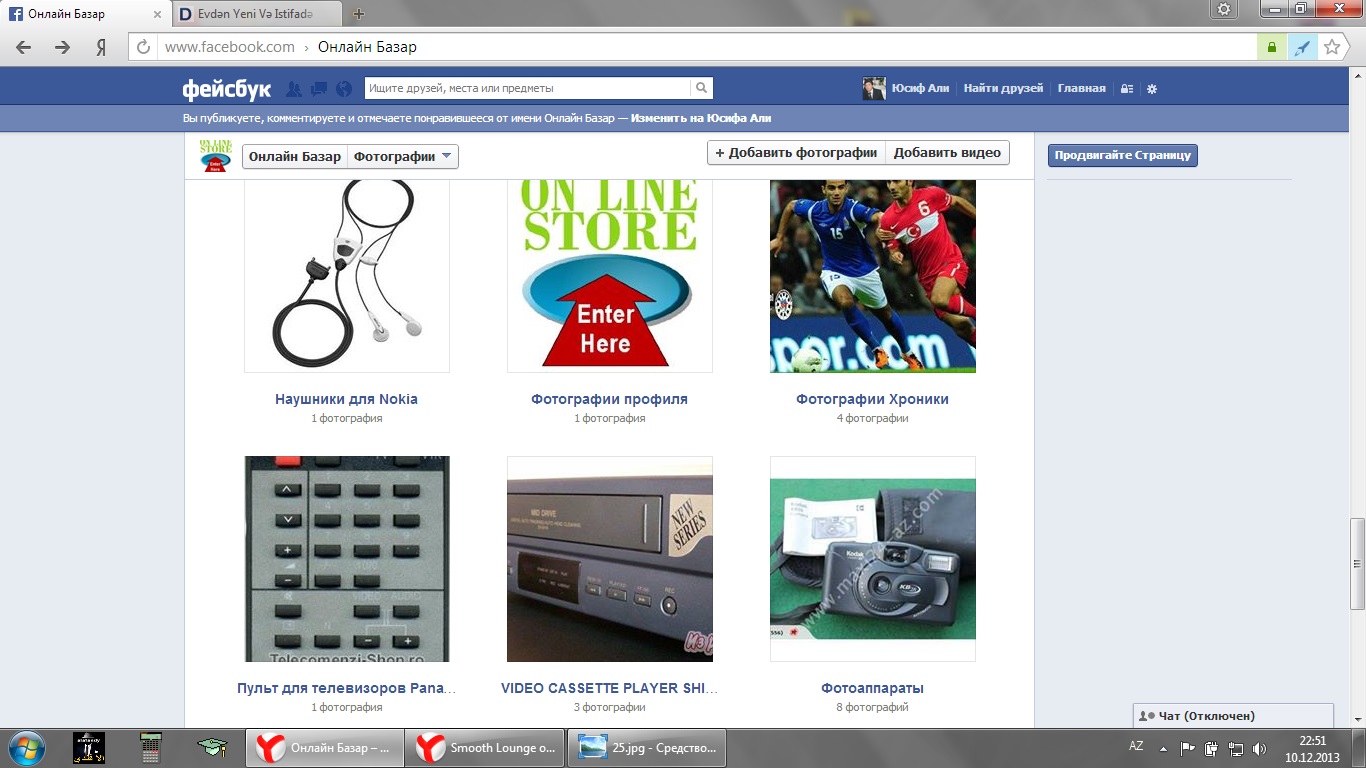Open Пульт для телевизоров Pana... album link

tap(346, 688)
